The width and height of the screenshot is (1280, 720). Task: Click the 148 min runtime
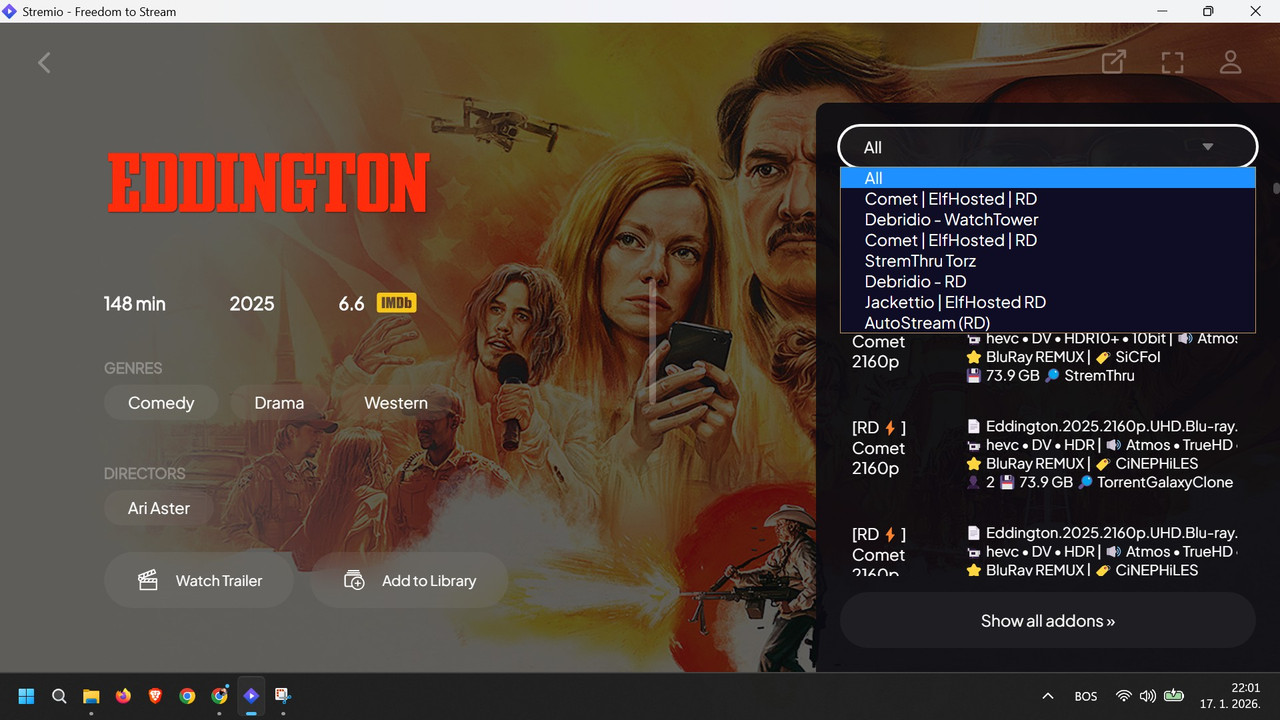click(x=135, y=304)
